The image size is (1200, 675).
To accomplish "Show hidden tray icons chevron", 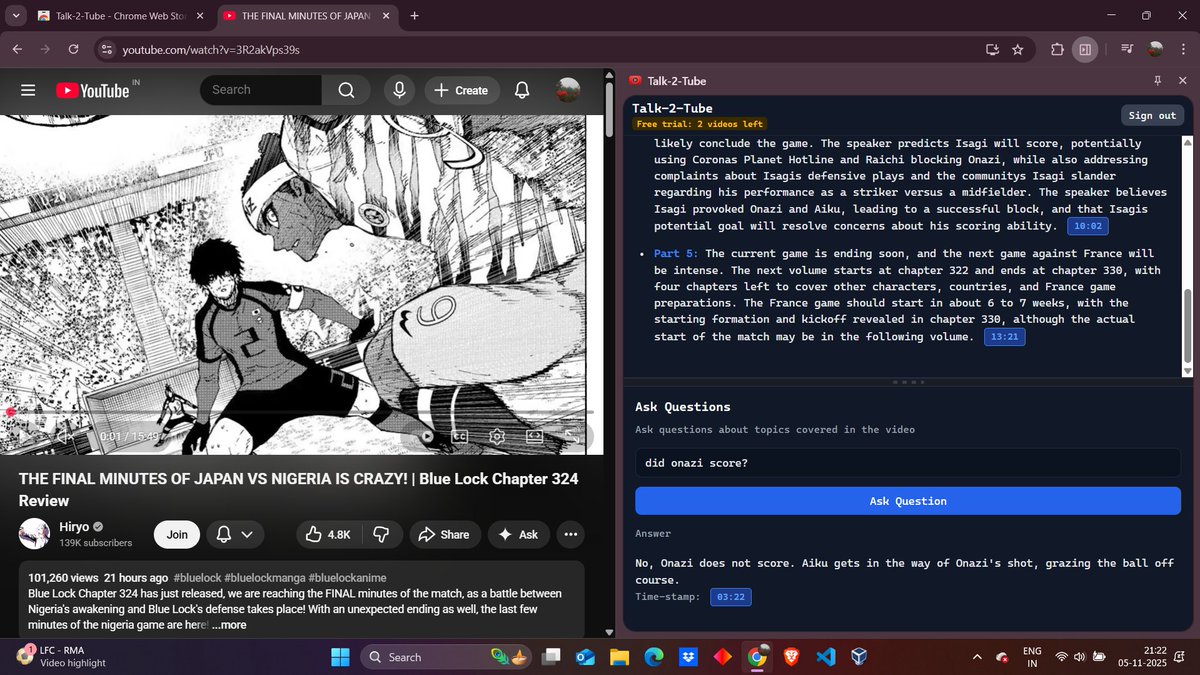I will [x=977, y=657].
